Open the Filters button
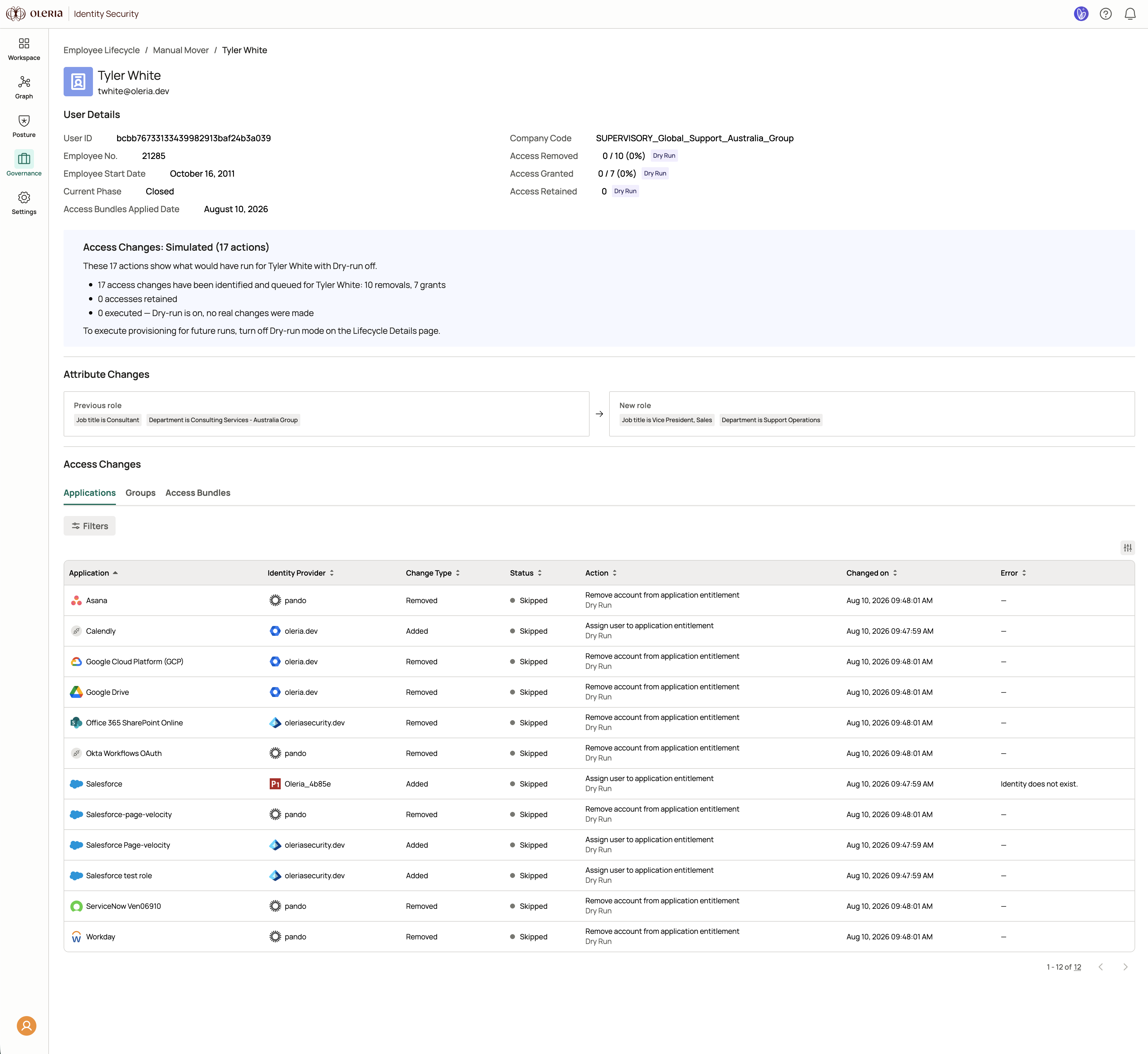The height and width of the screenshot is (1054, 1148). [x=90, y=526]
